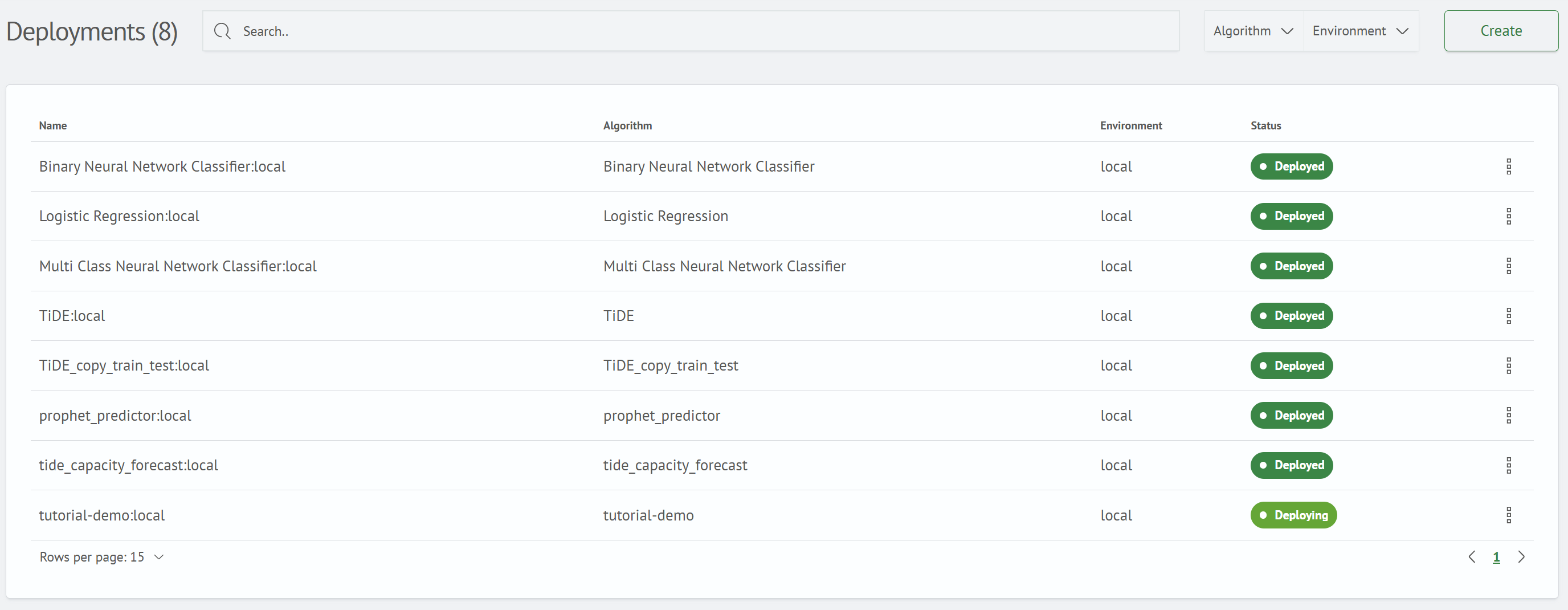This screenshot has height=610, width=1568.
Task: Click prophet_predictor algorithm cell
Action: pos(661,415)
